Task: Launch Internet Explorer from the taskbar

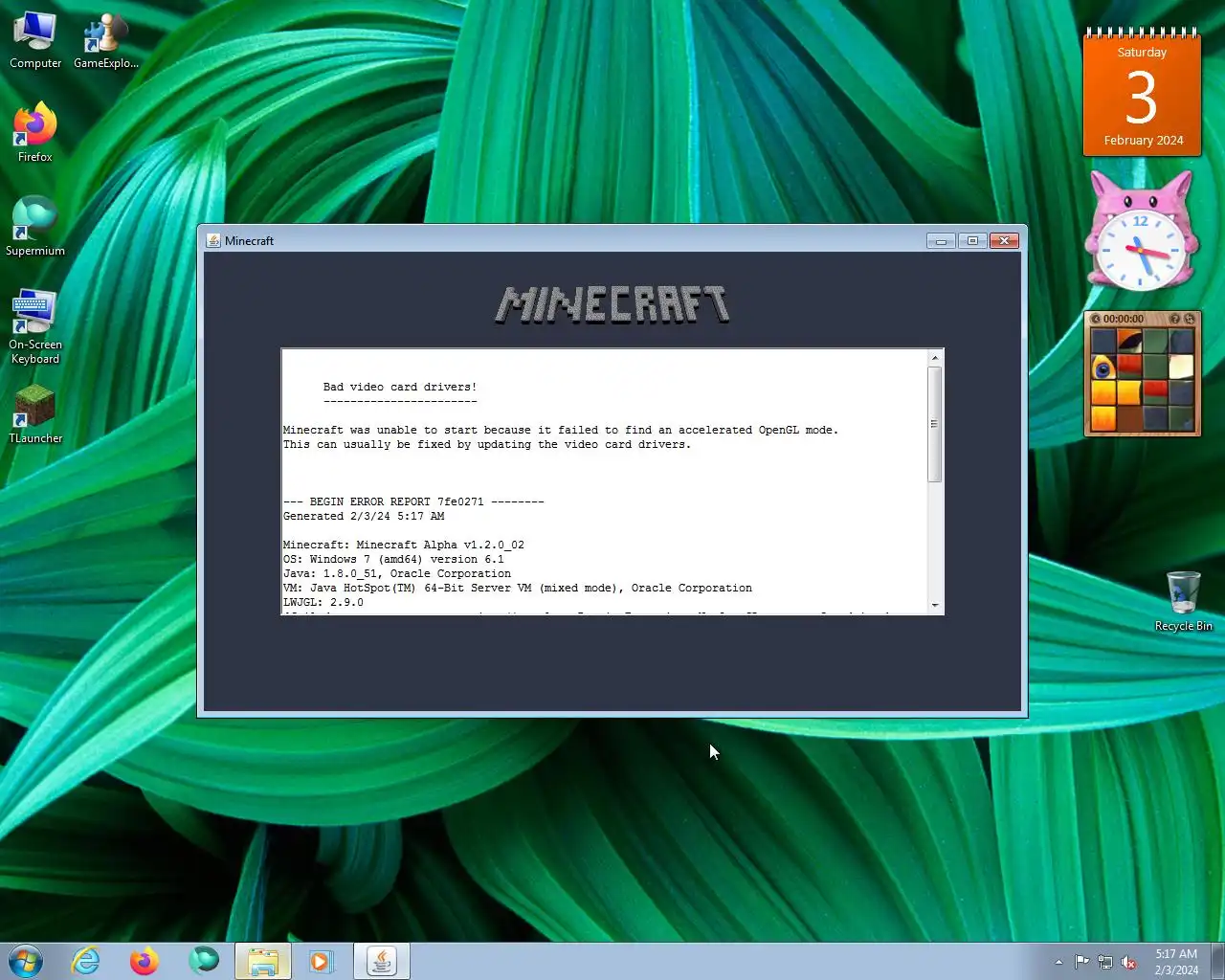Action: click(x=86, y=961)
